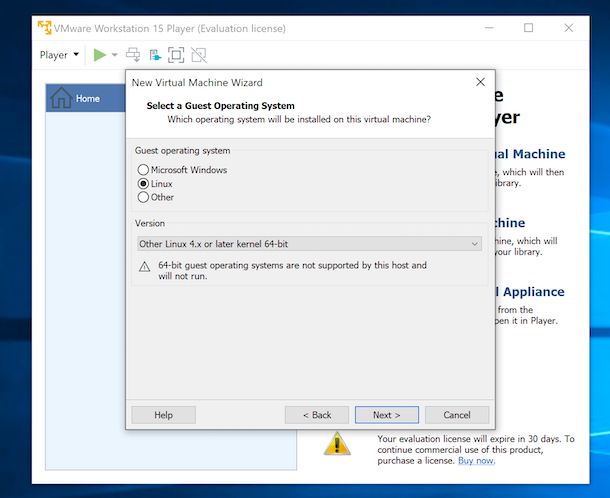Click the yellow license warning icon
The height and width of the screenshot is (498, 610).
click(337, 444)
